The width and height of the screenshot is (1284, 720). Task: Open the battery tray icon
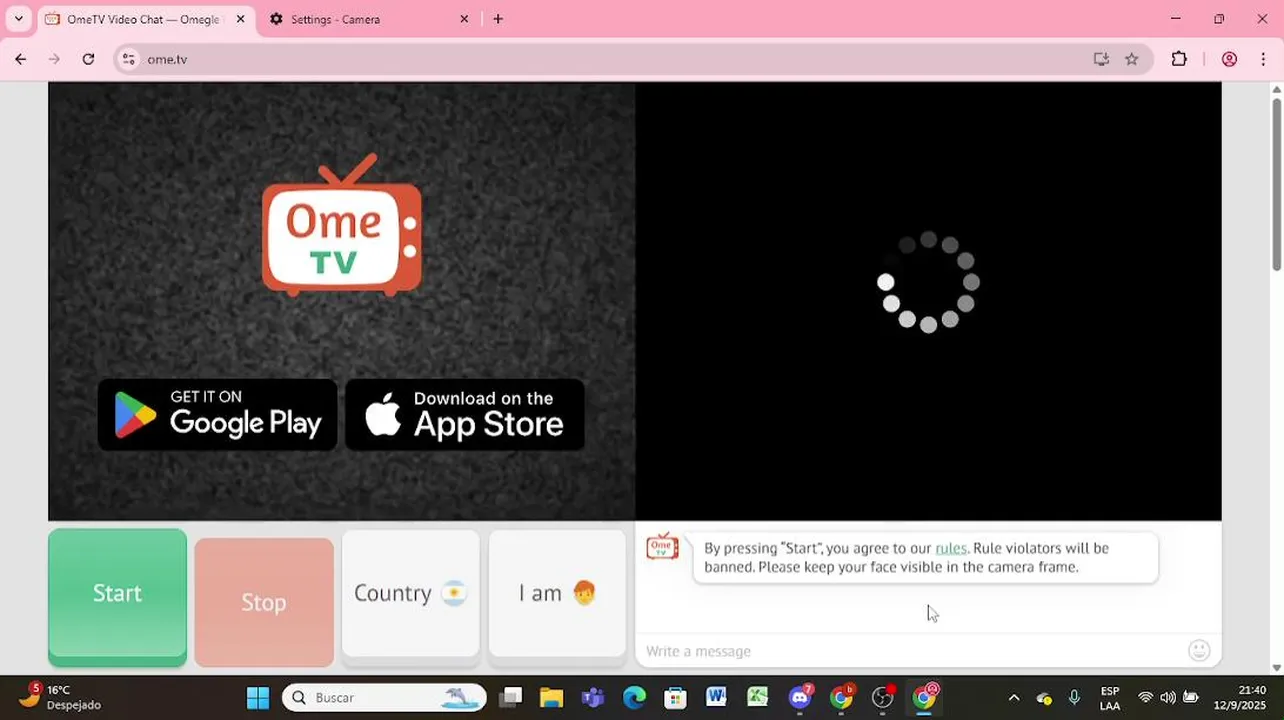click(x=1191, y=698)
